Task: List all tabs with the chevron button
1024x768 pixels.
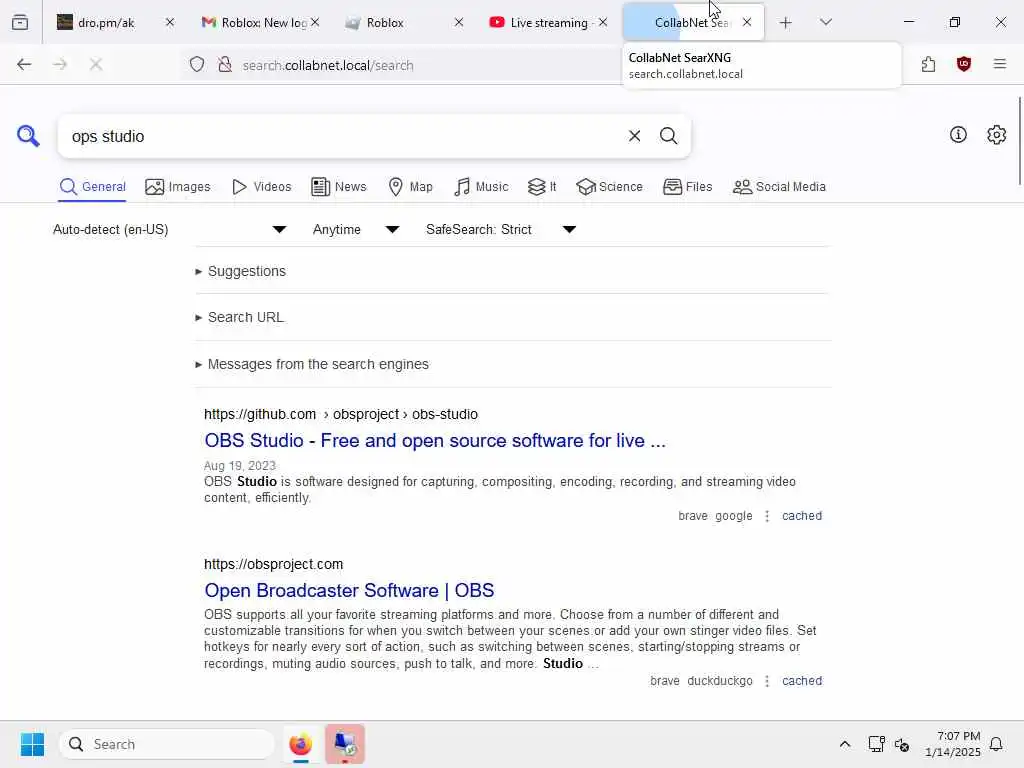Action: click(825, 22)
